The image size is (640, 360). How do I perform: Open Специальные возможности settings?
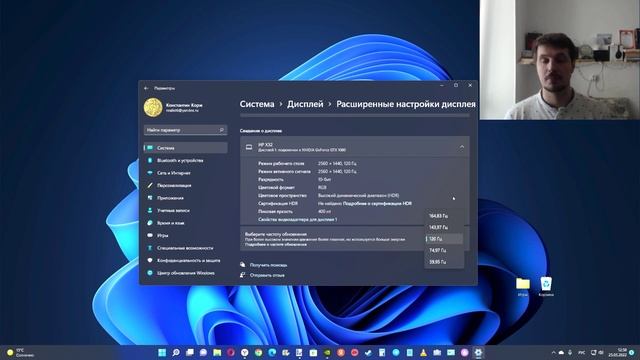(186, 248)
